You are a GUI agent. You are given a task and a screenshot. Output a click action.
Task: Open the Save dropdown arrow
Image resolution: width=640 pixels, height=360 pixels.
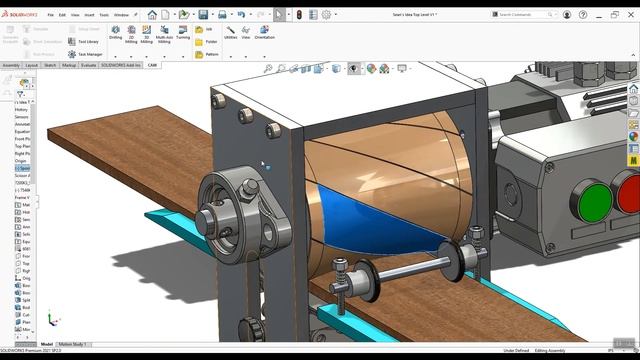point(212,15)
